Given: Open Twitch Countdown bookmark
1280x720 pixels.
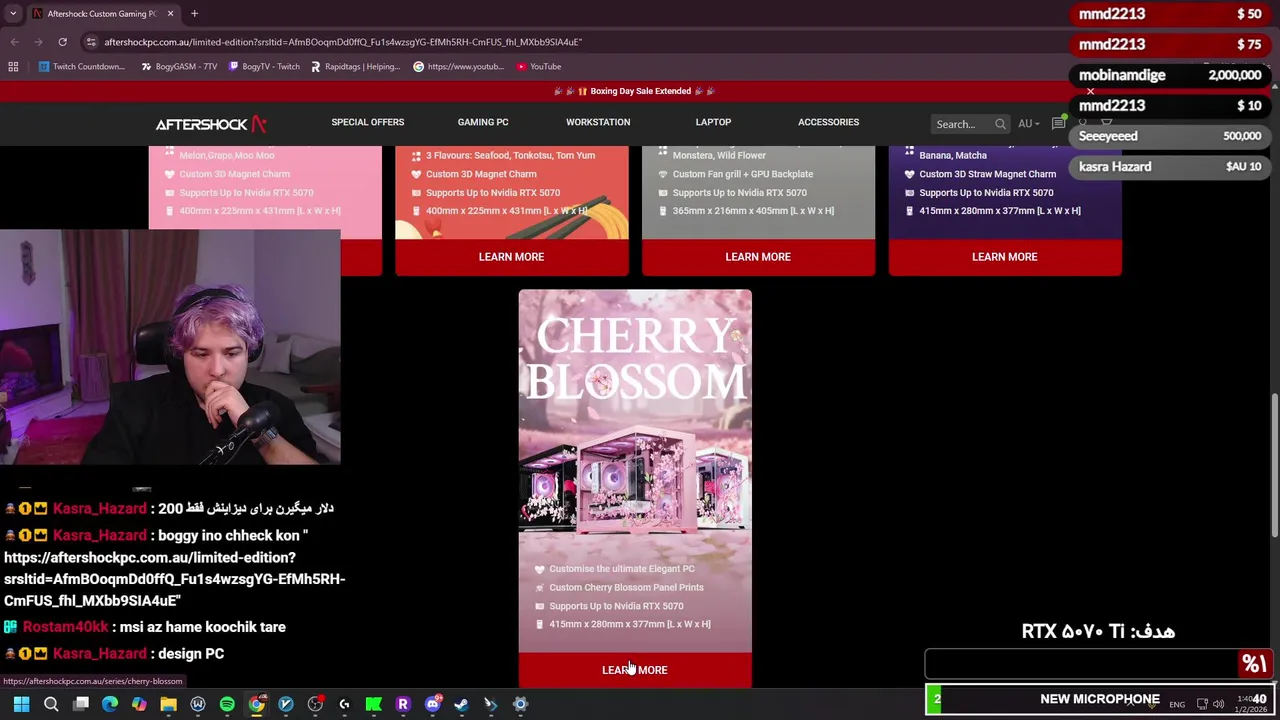Looking at the screenshot, I should click(x=81, y=66).
